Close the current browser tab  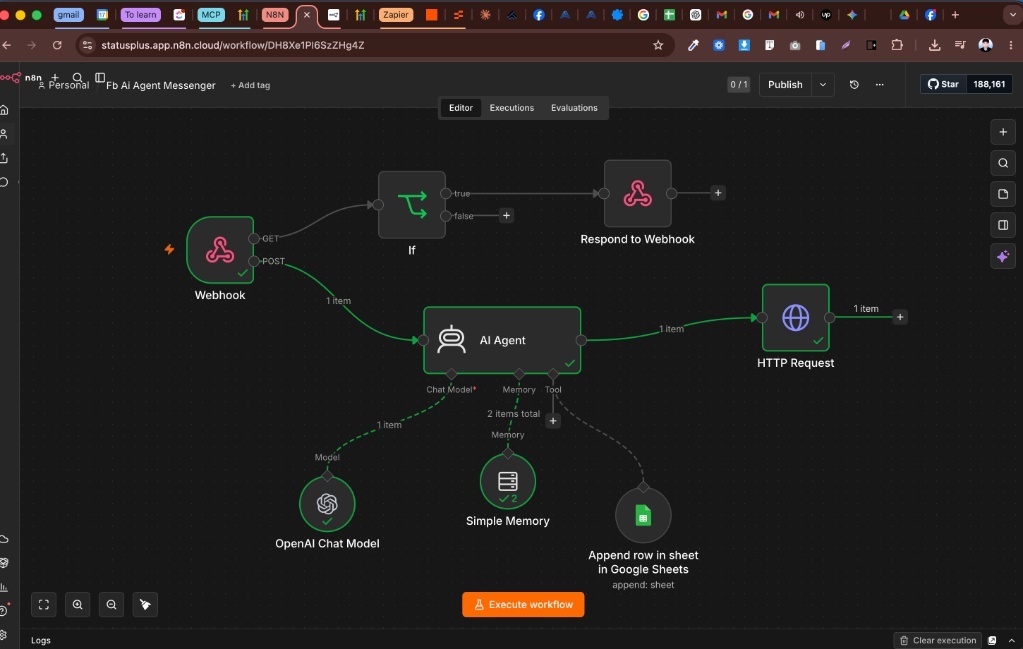(x=307, y=14)
